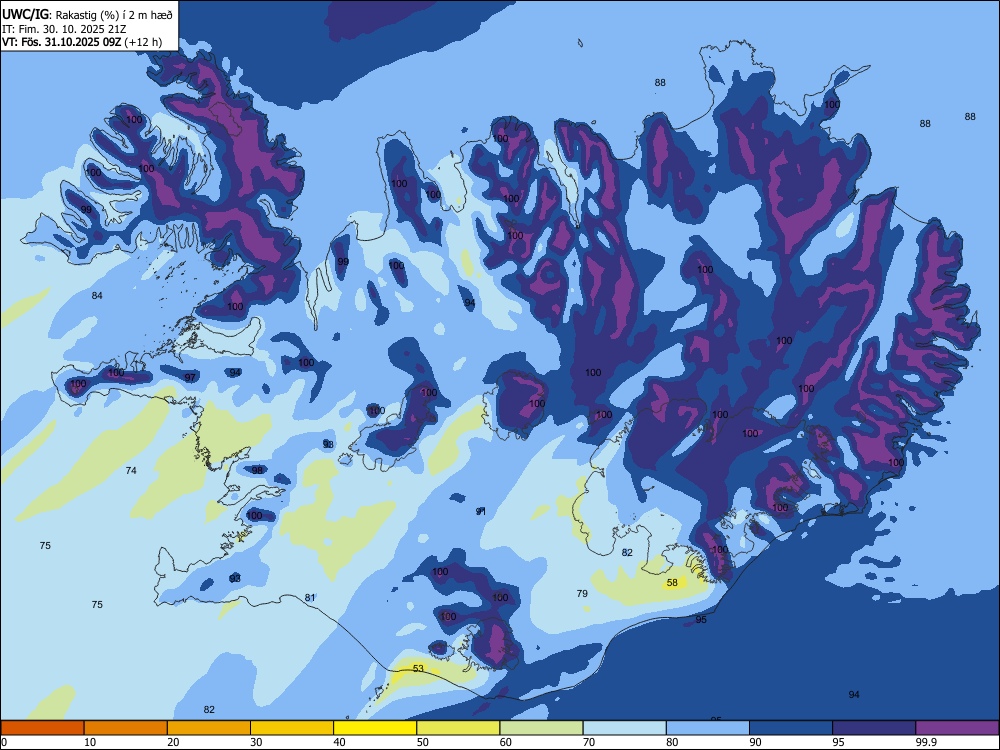The image size is (1000, 750).
Task: Click the dark blue 90–95 legend swatch
Action: click(x=791, y=728)
